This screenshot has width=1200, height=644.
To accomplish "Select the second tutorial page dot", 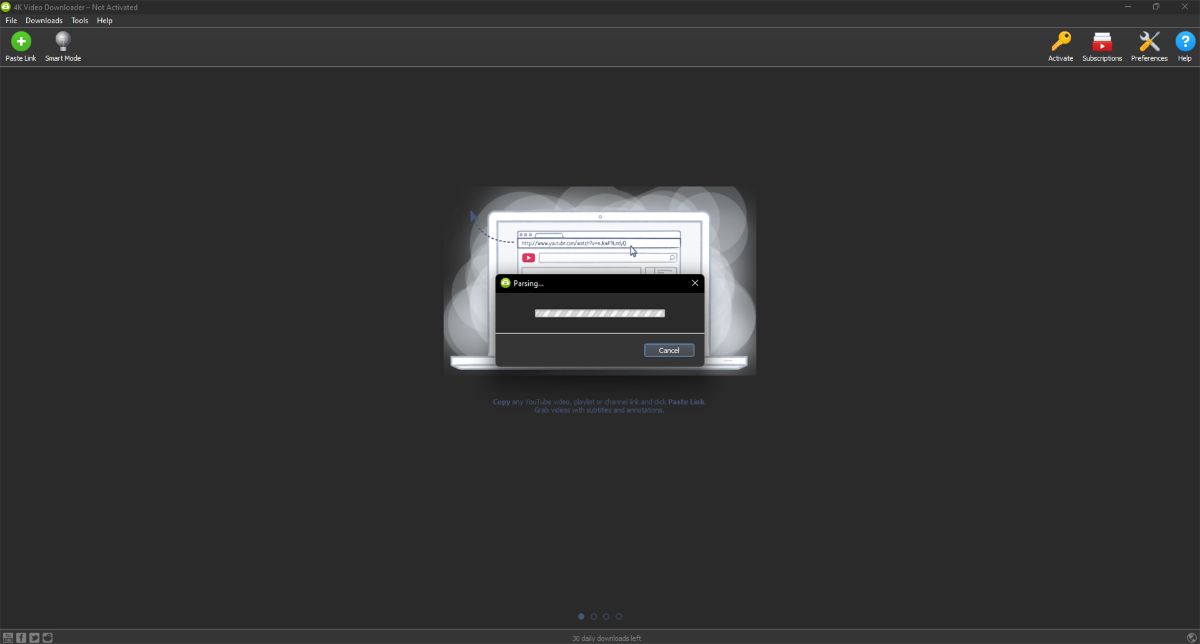I will click(x=594, y=616).
